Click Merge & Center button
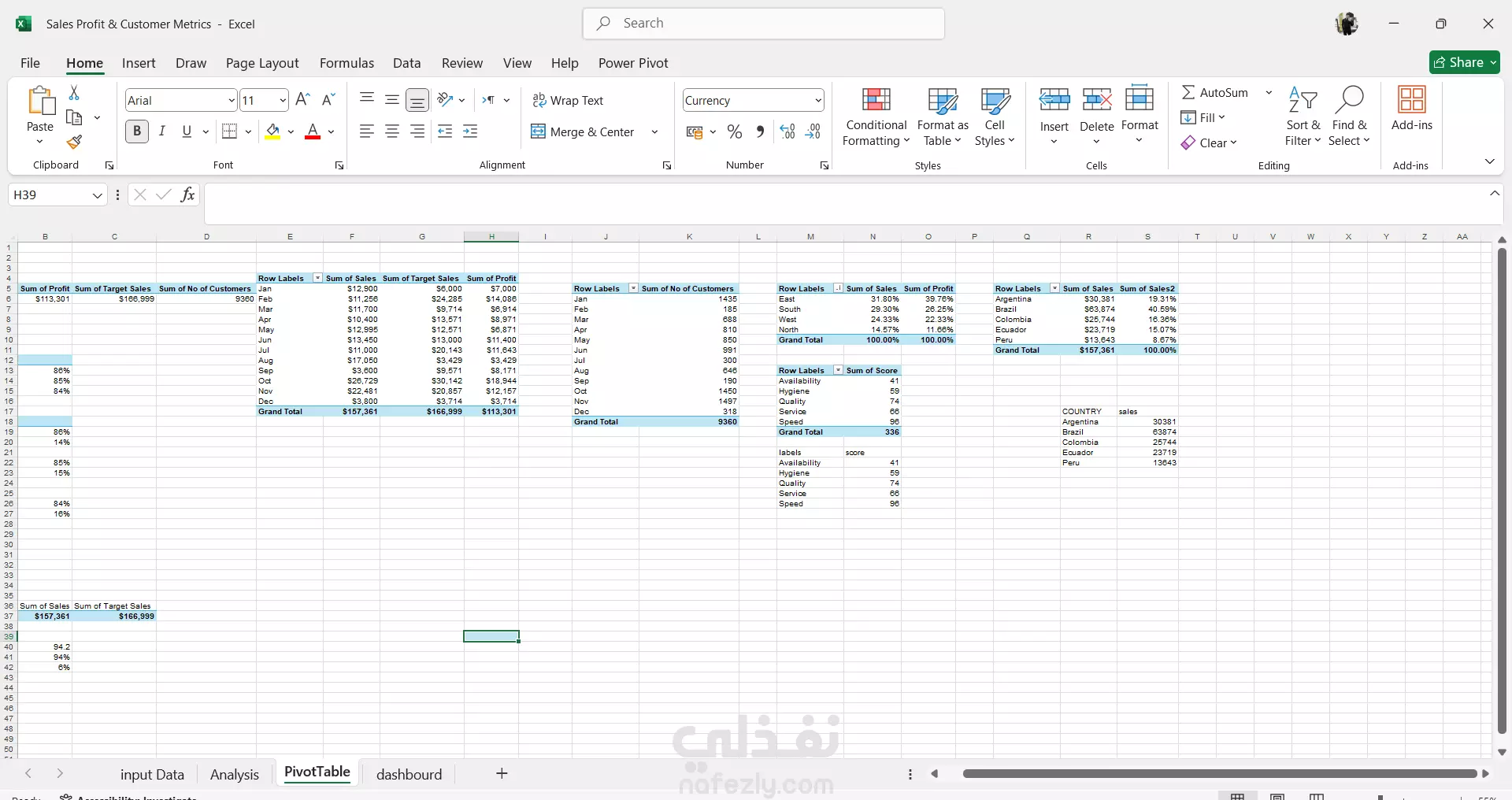 click(583, 132)
